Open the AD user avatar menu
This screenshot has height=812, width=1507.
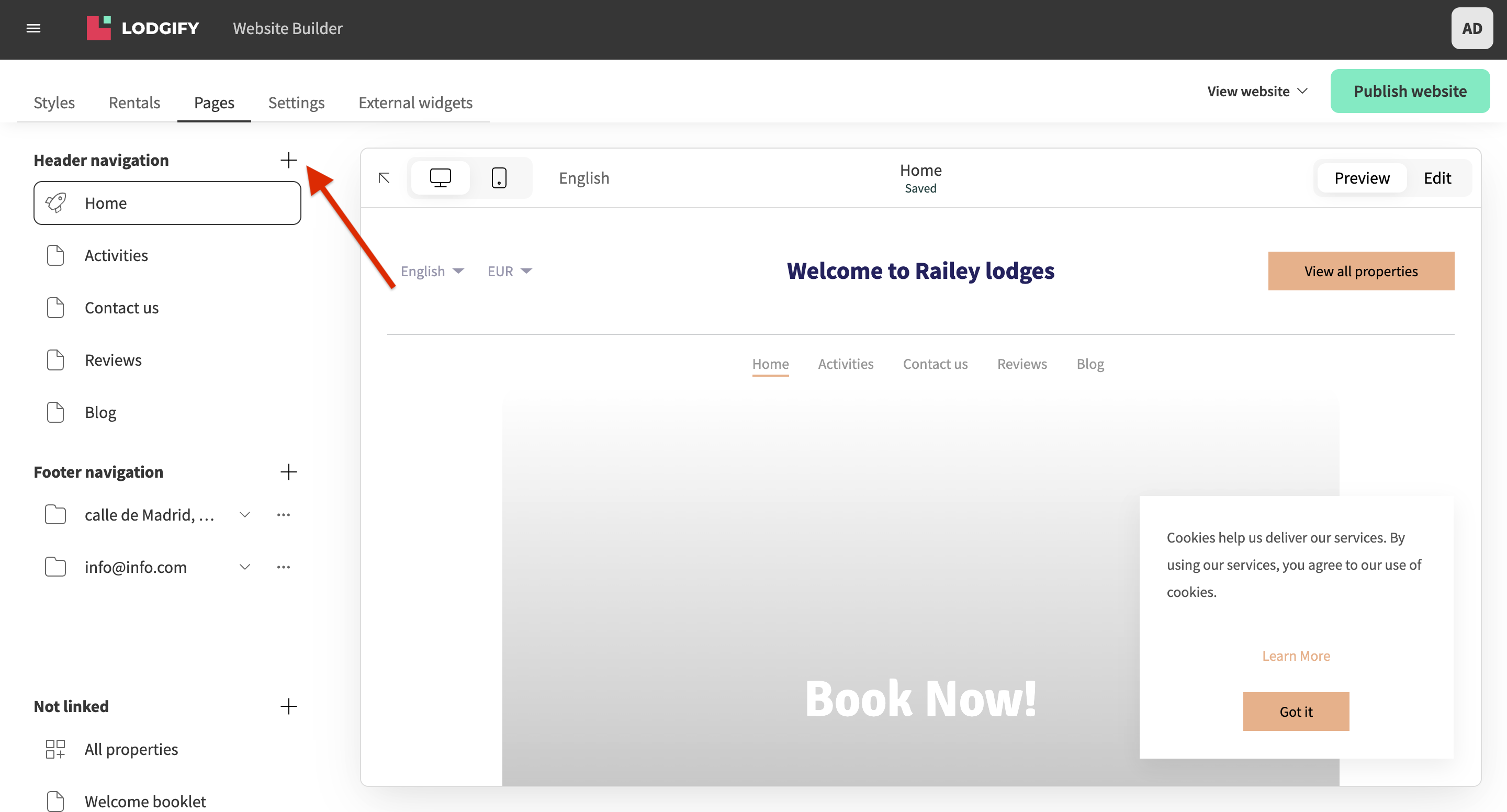[1471, 28]
